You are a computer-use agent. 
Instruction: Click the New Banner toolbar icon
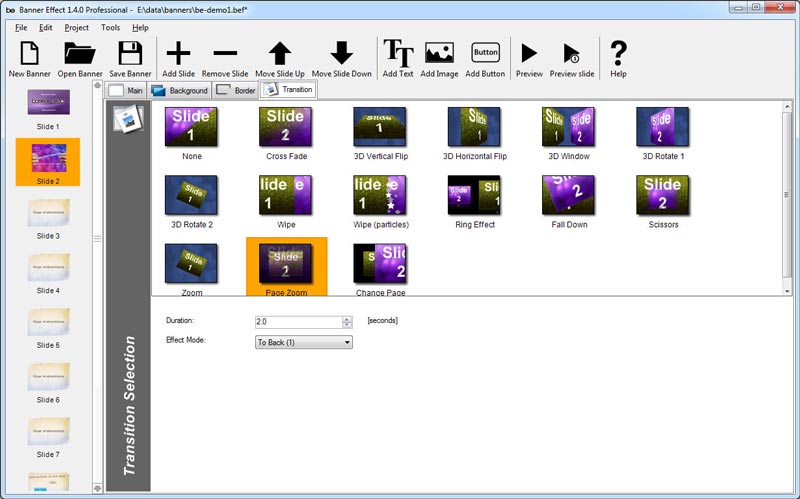tap(30, 54)
